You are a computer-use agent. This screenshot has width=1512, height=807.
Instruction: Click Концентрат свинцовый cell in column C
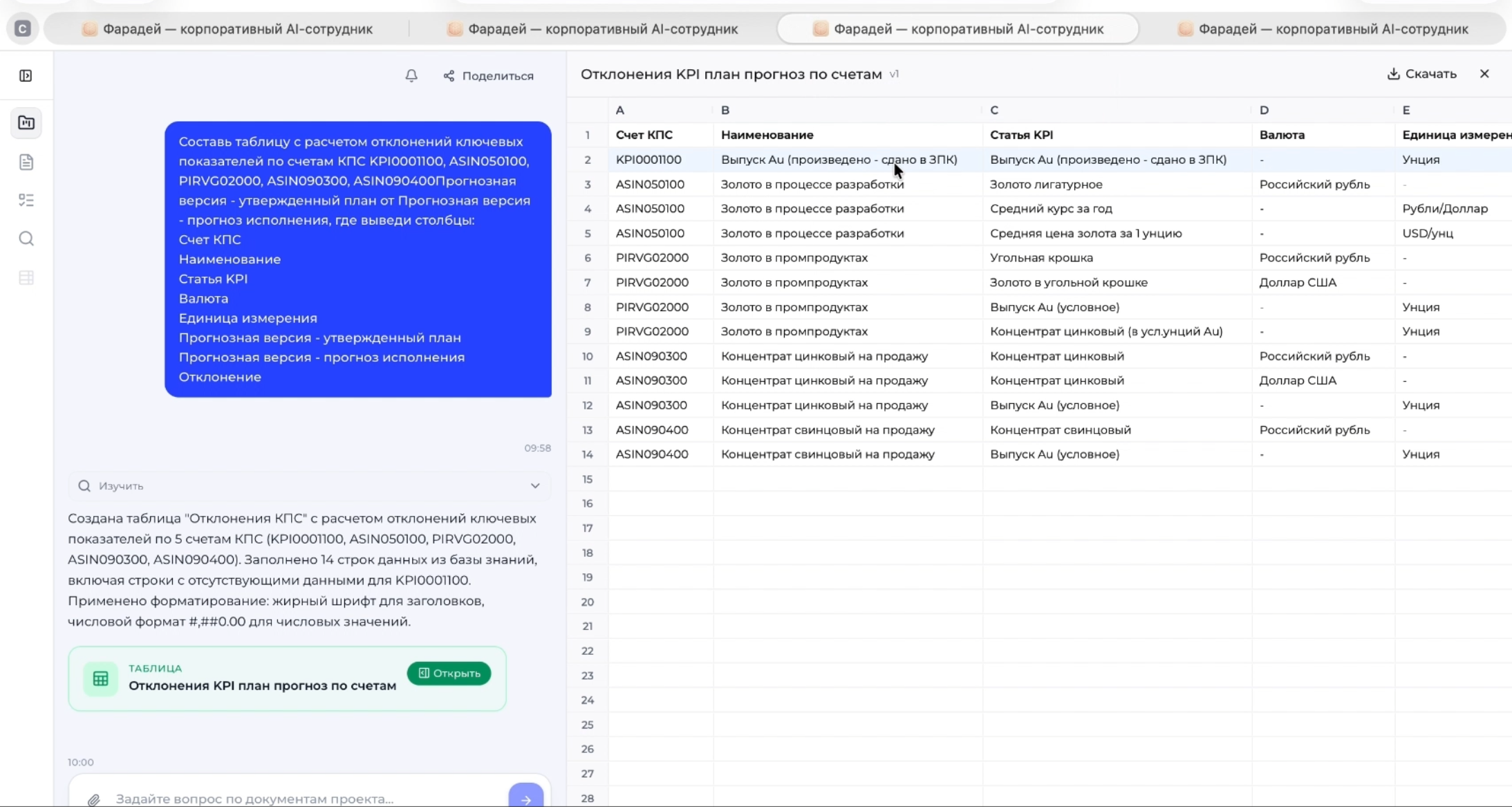point(1117,430)
